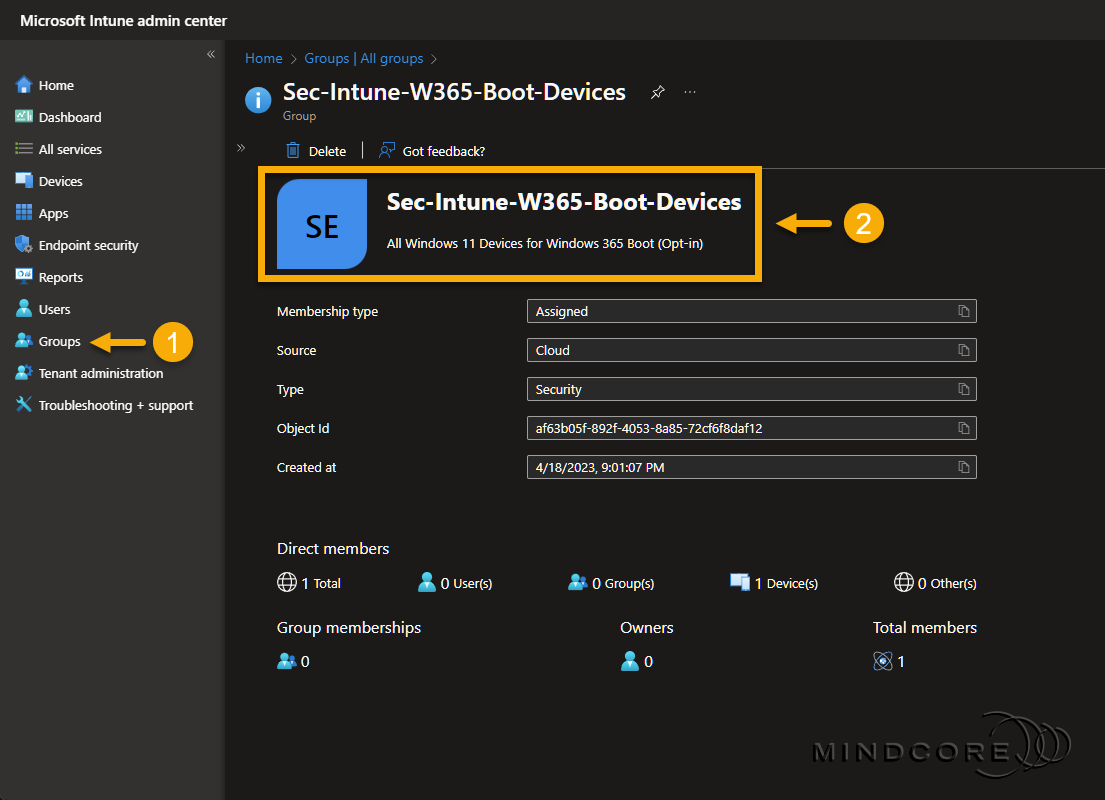View the 1 Device(s) direct member

pos(782,583)
